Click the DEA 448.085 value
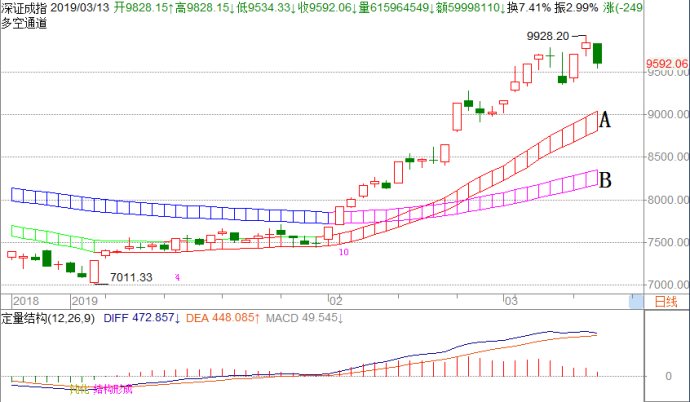Image resolution: width=690 pixels, height=402 pixels. click(x=224, y=318)
